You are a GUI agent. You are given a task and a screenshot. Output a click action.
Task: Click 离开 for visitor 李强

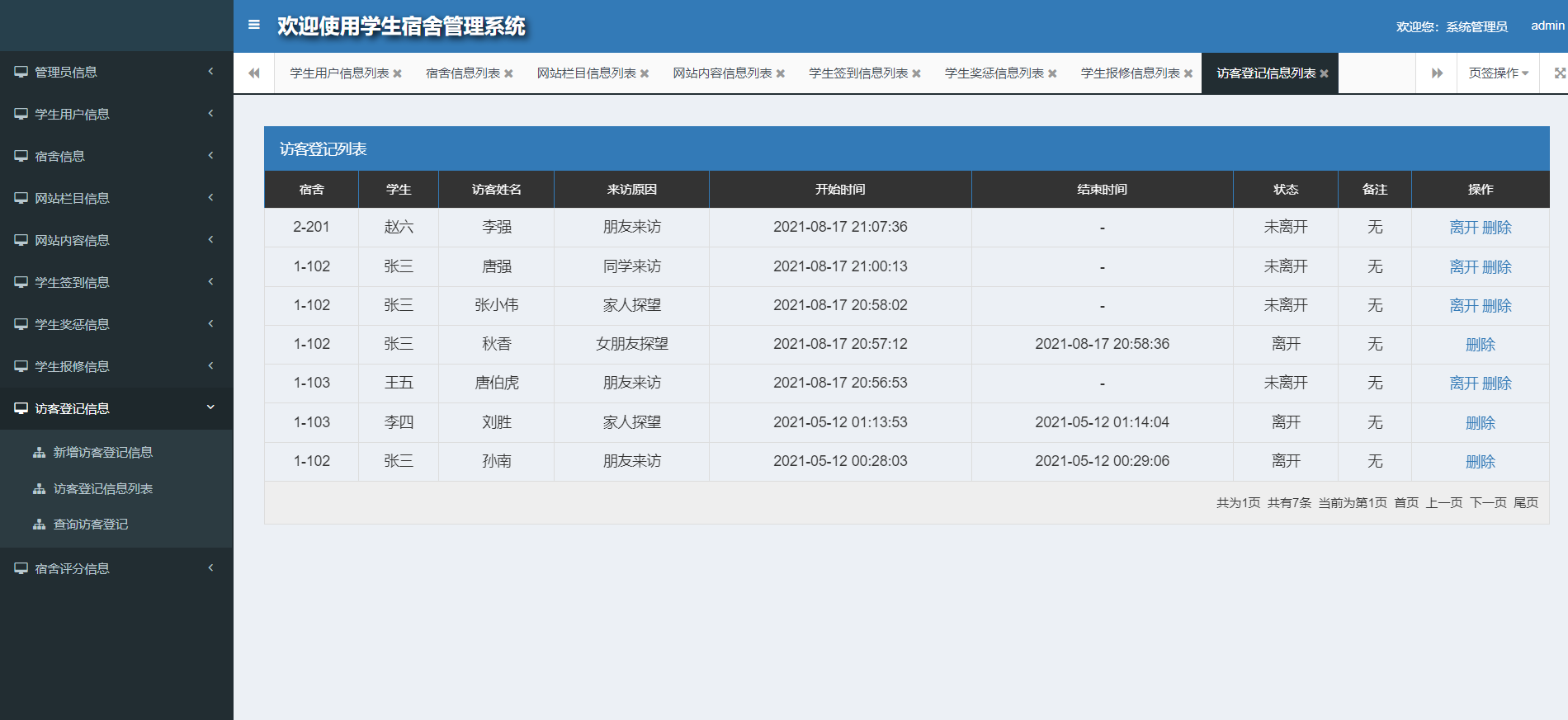click(1464, 228)
